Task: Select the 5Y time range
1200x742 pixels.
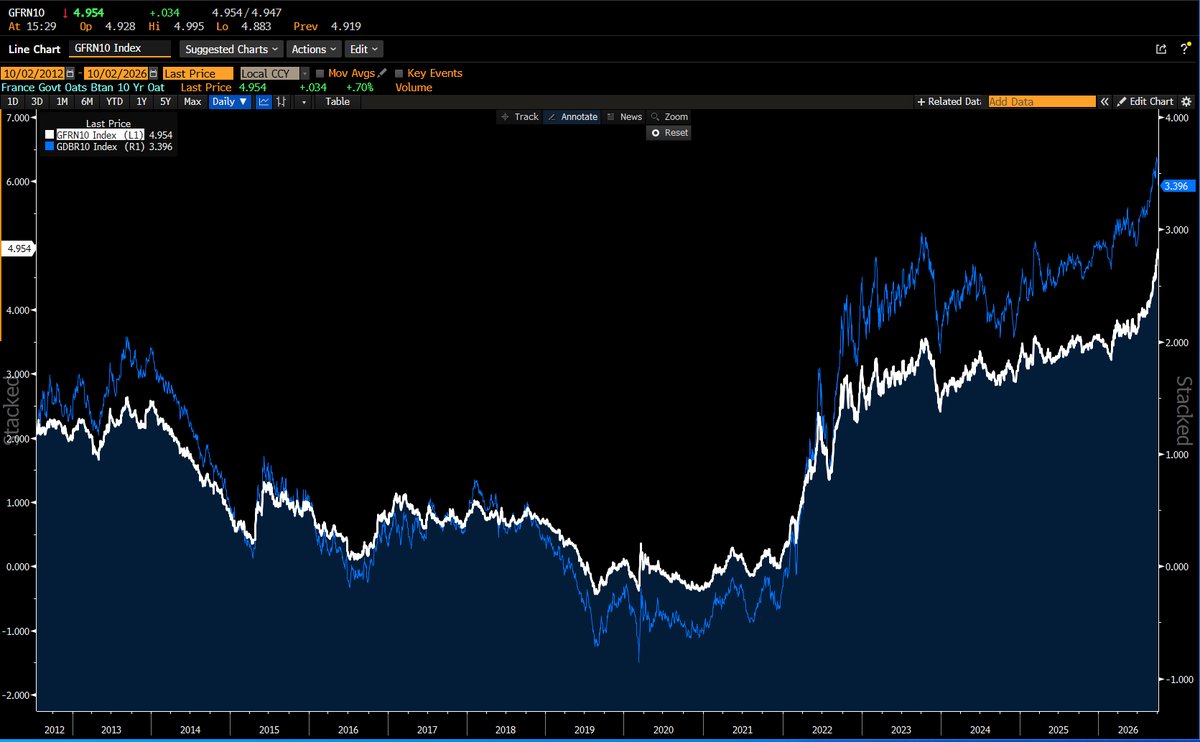Action: (166, 101)
